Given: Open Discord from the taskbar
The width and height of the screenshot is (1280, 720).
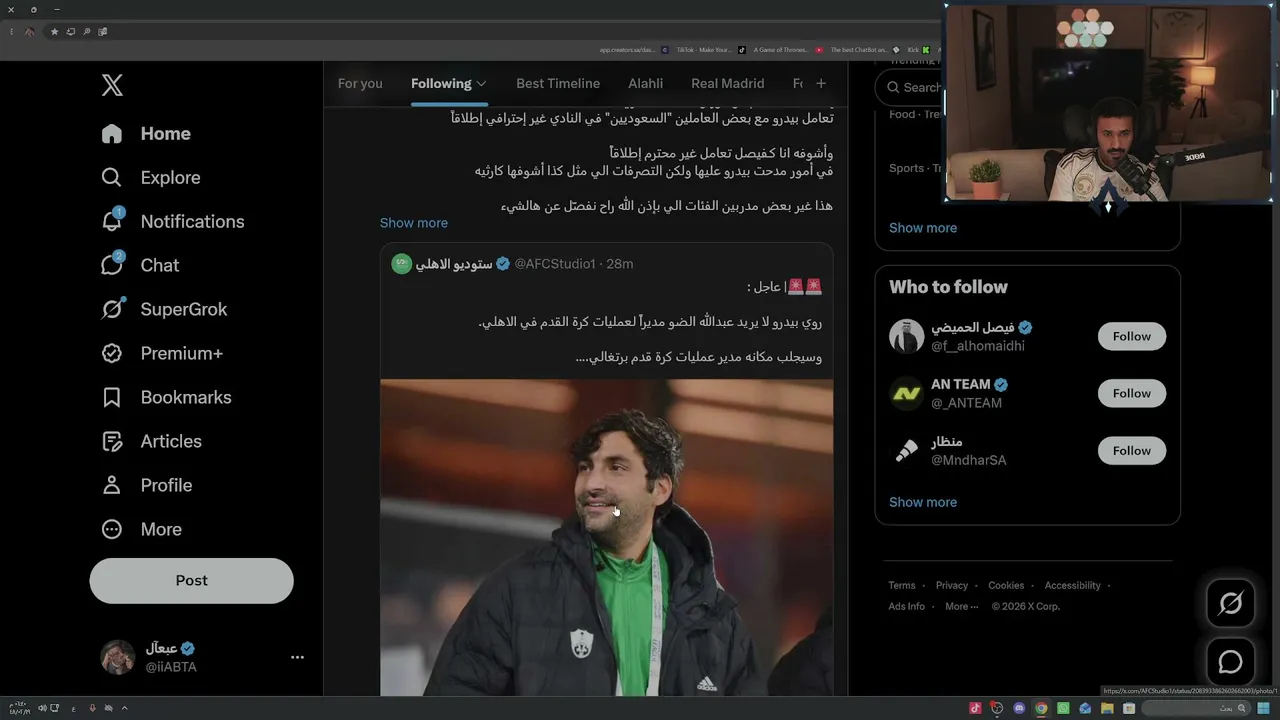Looking at the screenshot, I should tap(1019, 709).
